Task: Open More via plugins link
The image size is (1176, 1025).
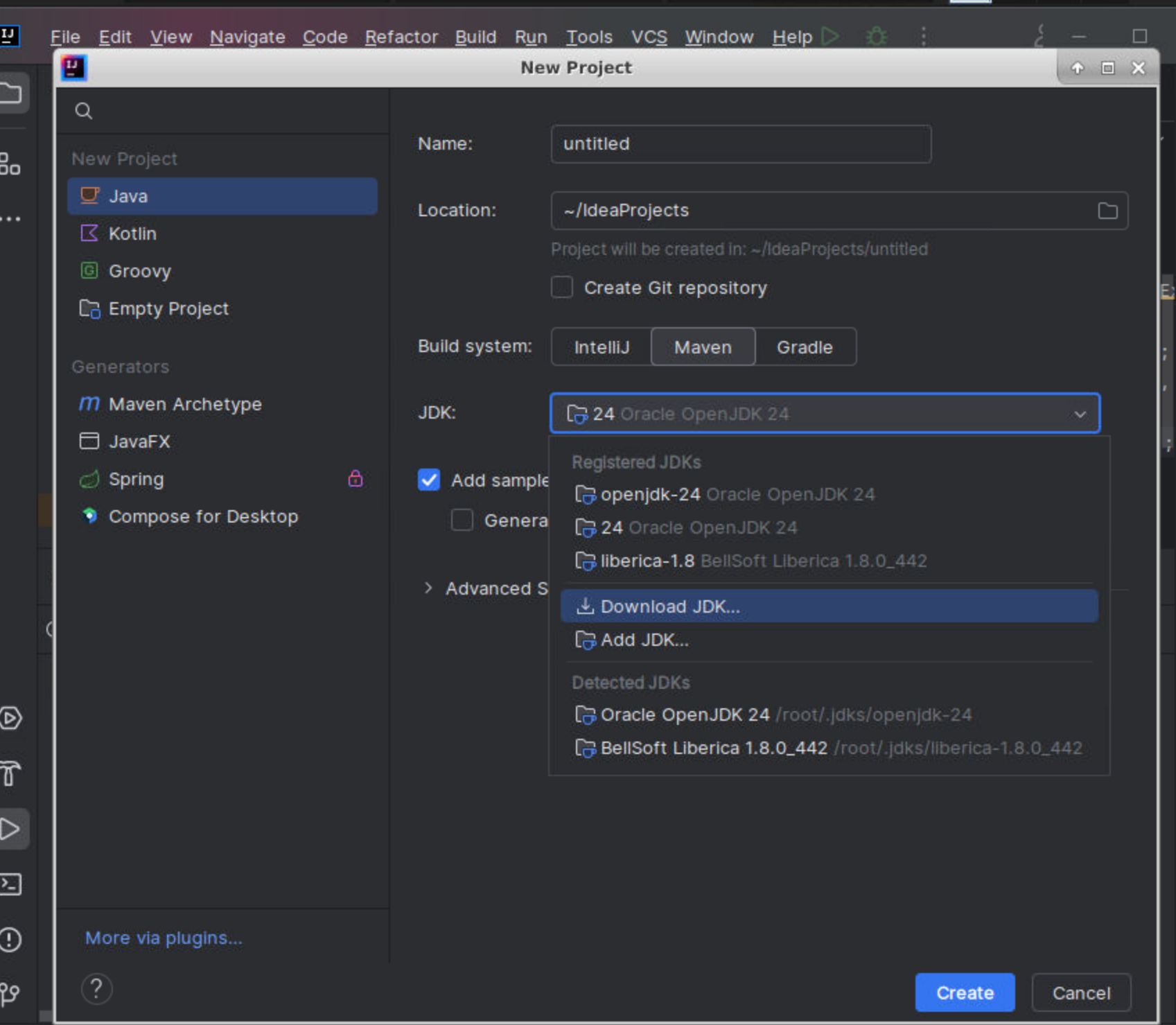Action: point(164,938)
